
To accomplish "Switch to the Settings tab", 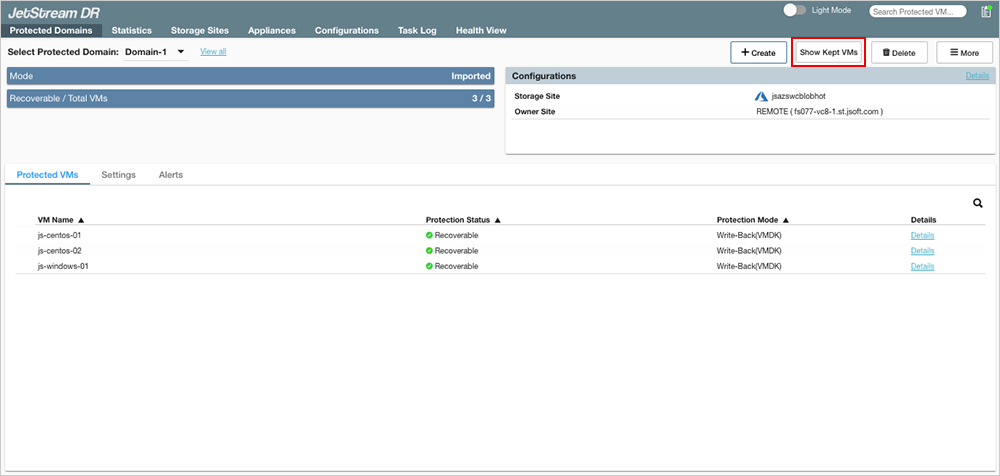I will pos(118,175).
